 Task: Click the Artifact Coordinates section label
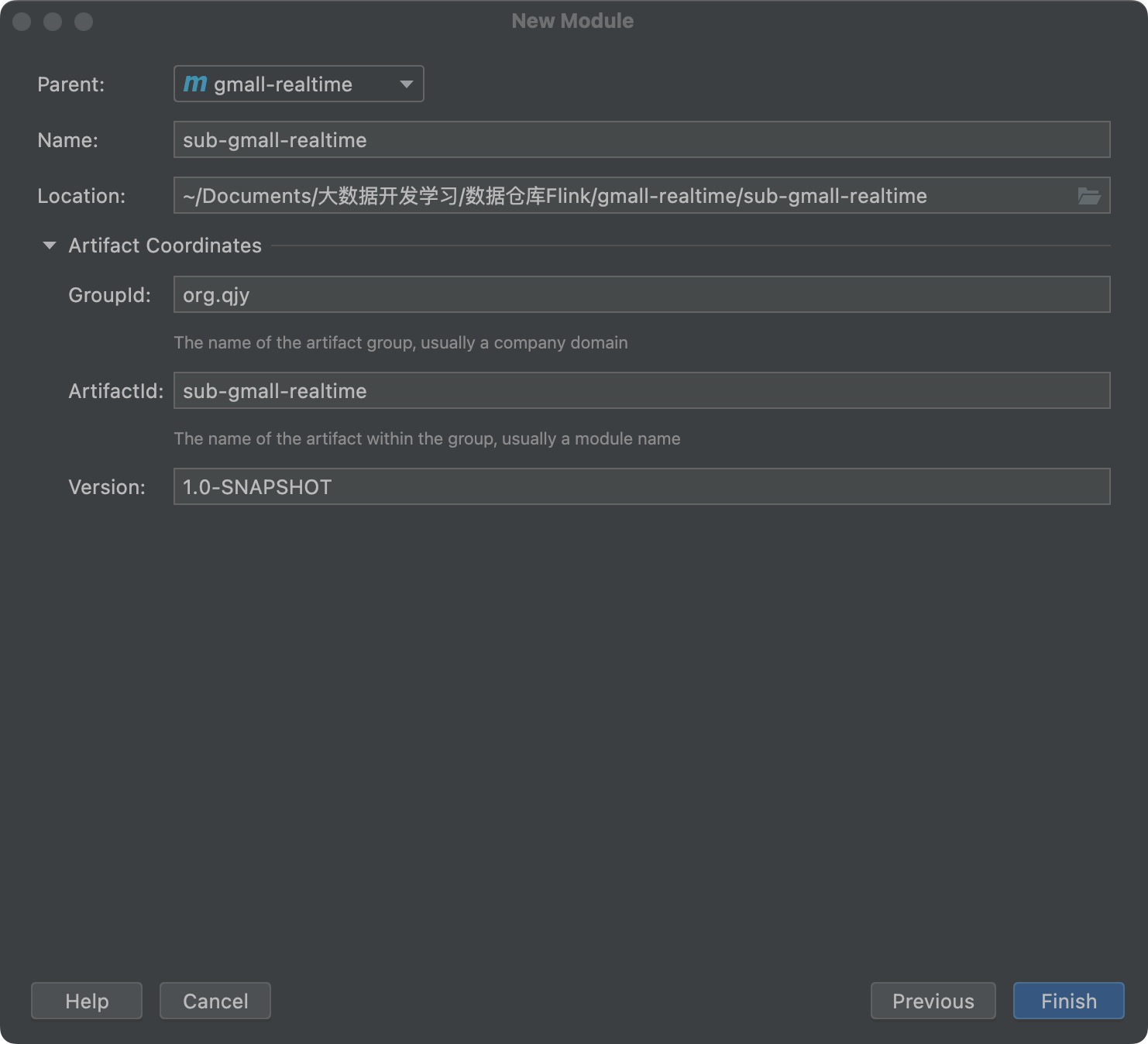(x=165, y=246)
